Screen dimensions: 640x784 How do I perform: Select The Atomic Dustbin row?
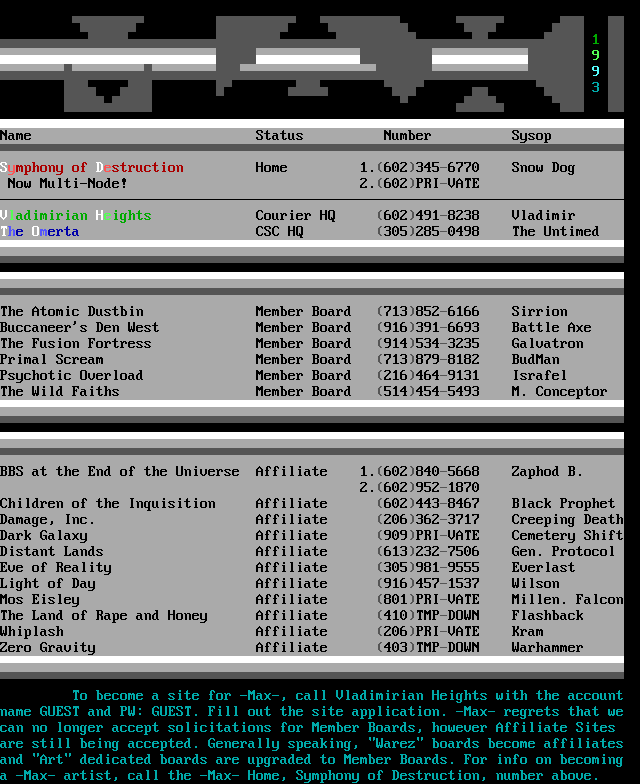coord(72,312)
